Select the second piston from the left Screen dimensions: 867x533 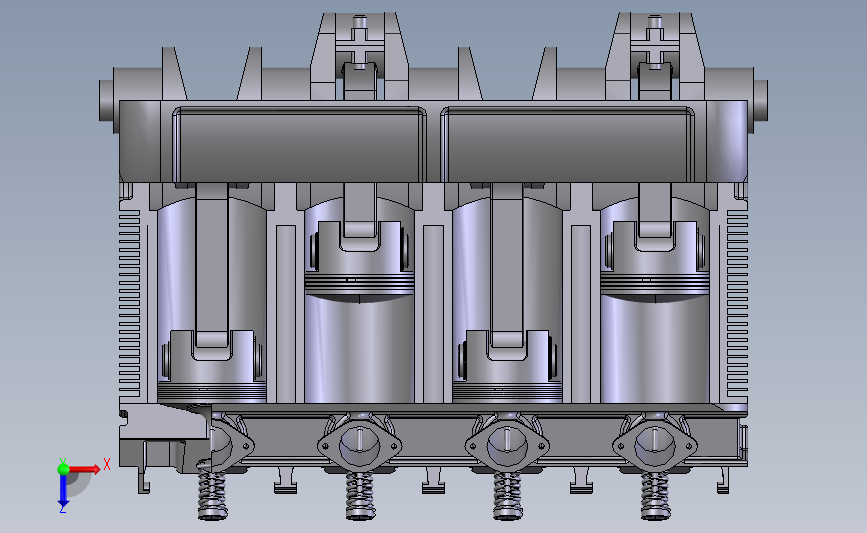click(x=359, y=260)
